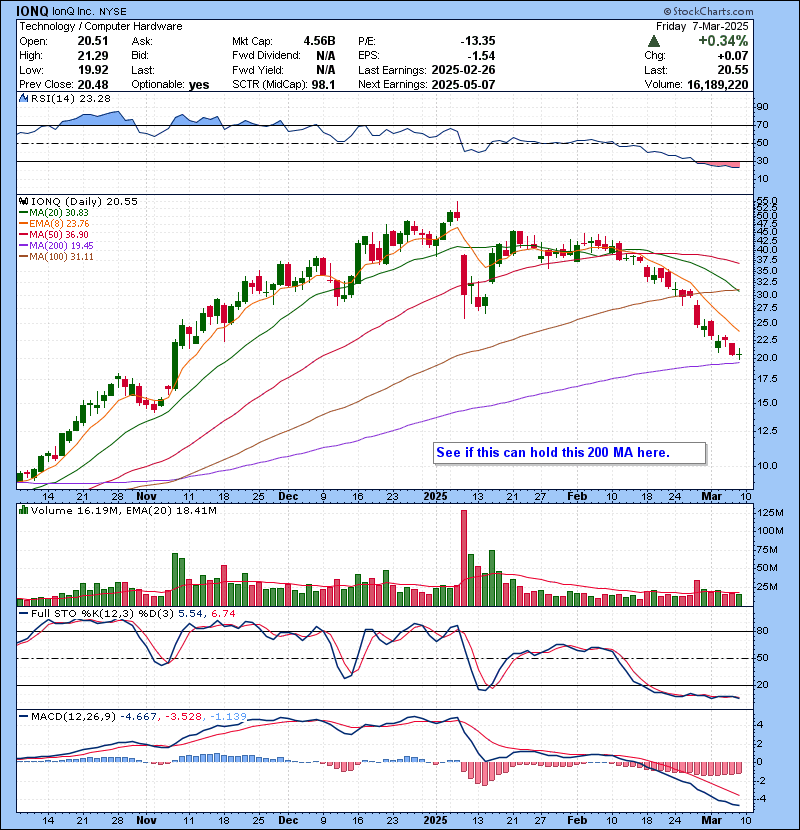
Task: Click the 'IONQ (Daily) 20.55' chart label
Action: tap(84, 202)
